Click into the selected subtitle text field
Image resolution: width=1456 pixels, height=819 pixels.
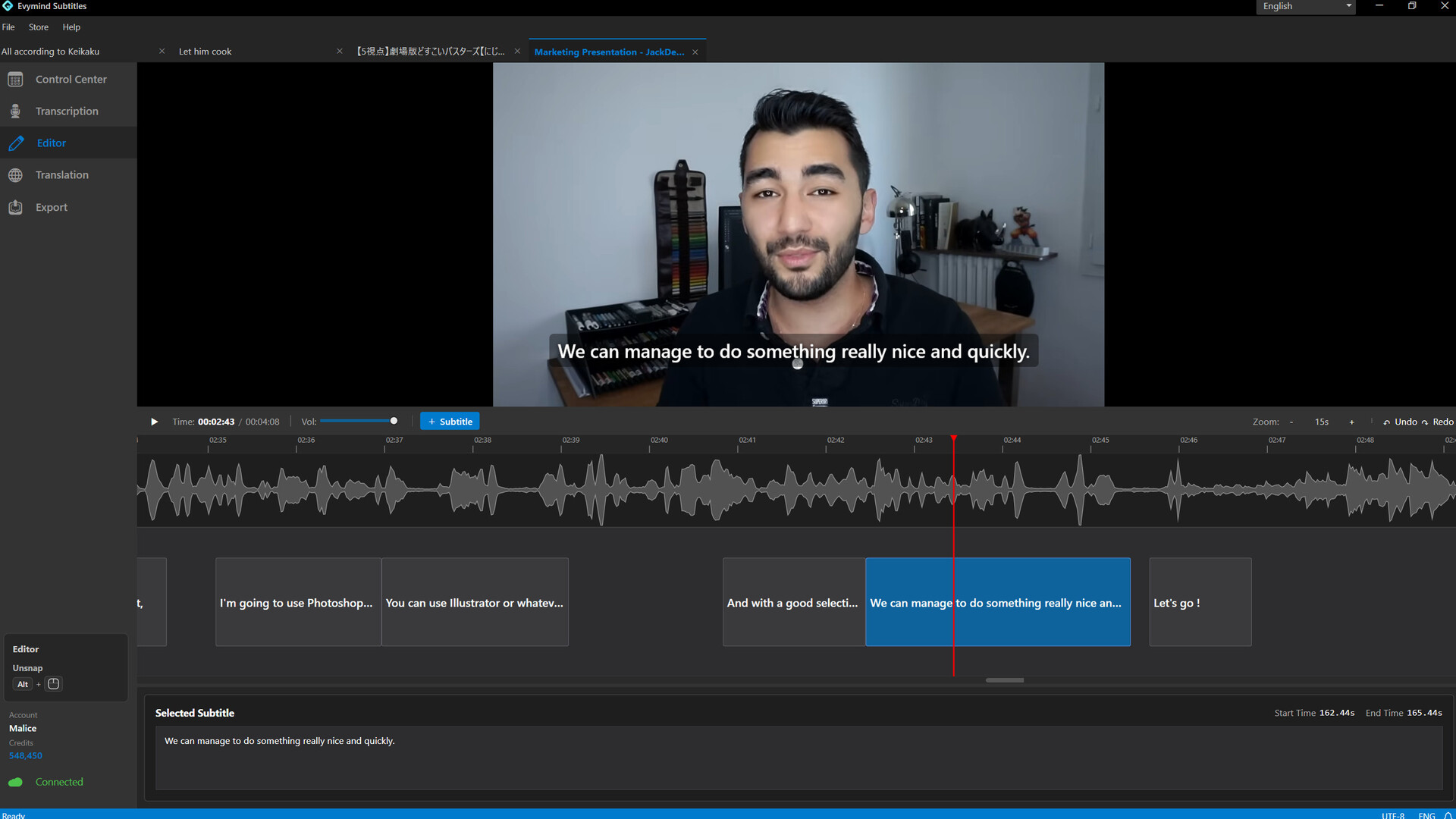click(798, 758)
